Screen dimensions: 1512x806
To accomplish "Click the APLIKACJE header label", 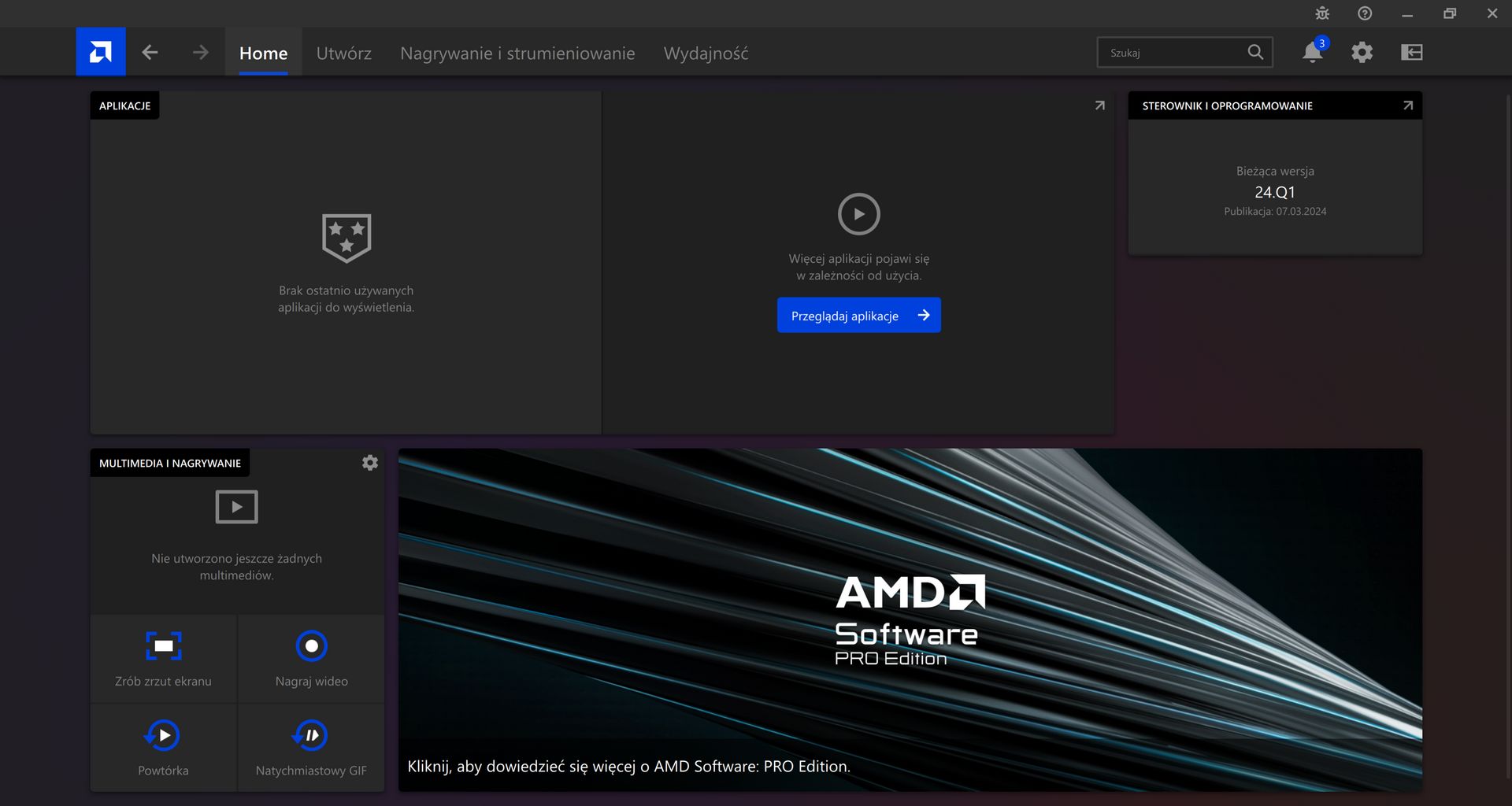I will (x=124, y=105).
